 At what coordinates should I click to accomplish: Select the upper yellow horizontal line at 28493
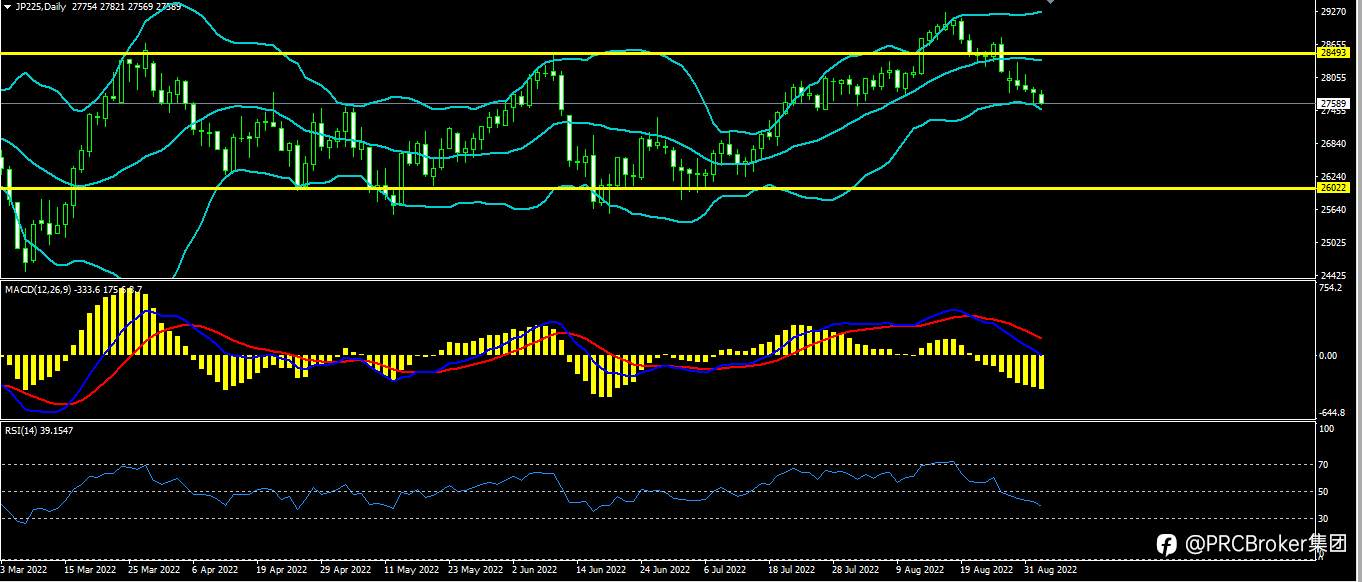656,52
